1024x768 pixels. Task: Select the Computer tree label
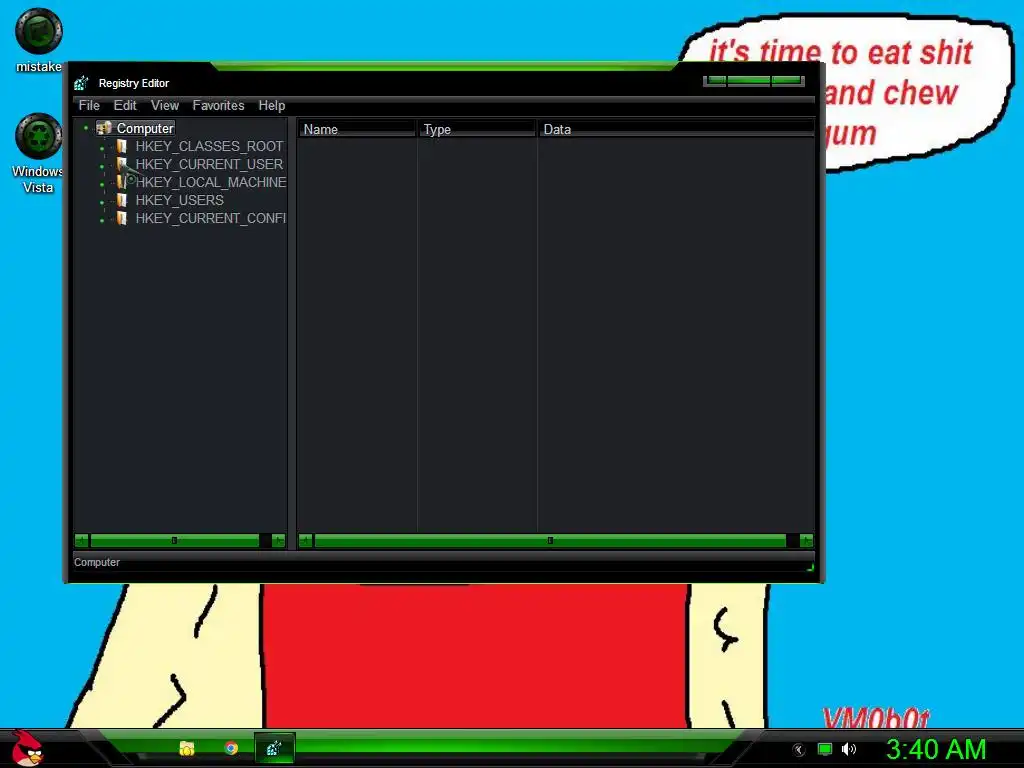click(145, 128)
